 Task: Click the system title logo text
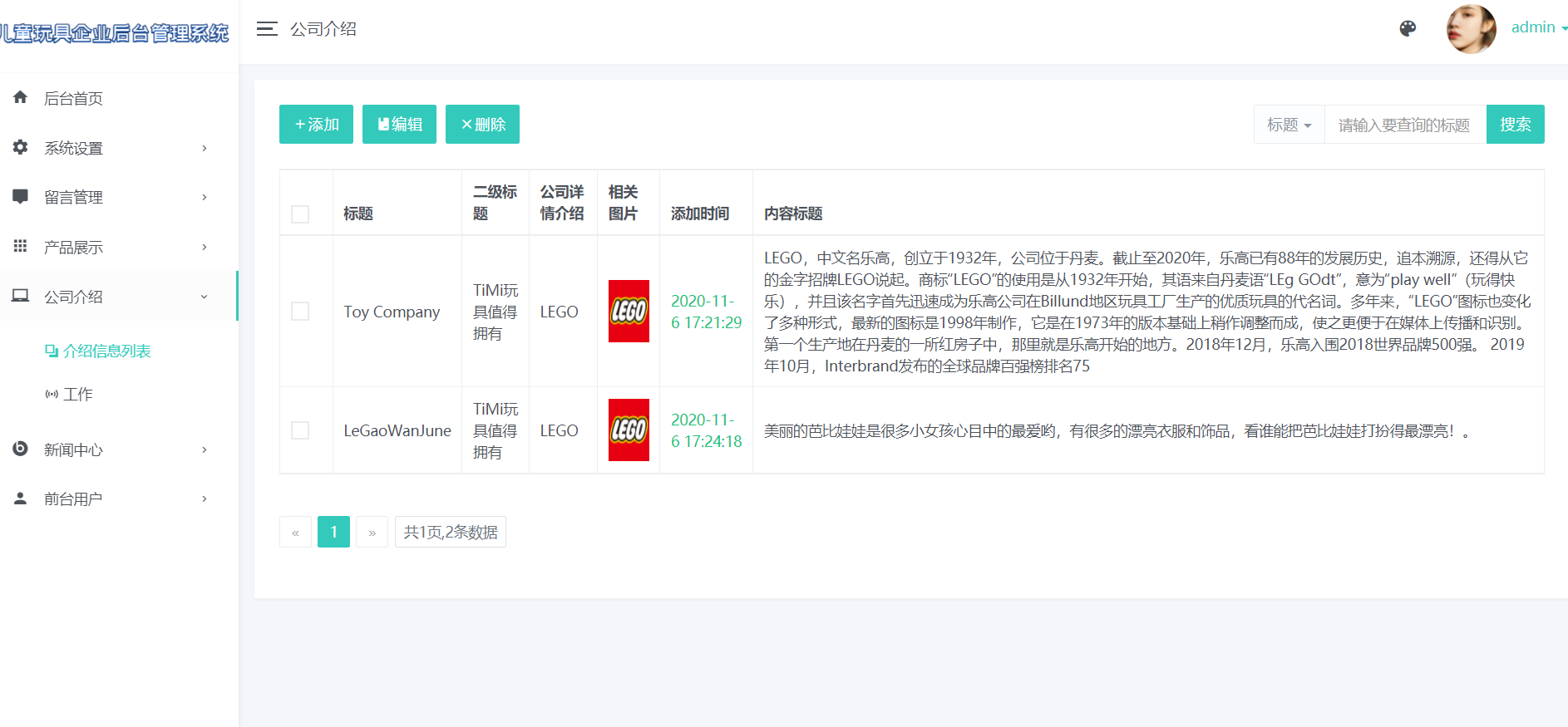coord(114,33)
